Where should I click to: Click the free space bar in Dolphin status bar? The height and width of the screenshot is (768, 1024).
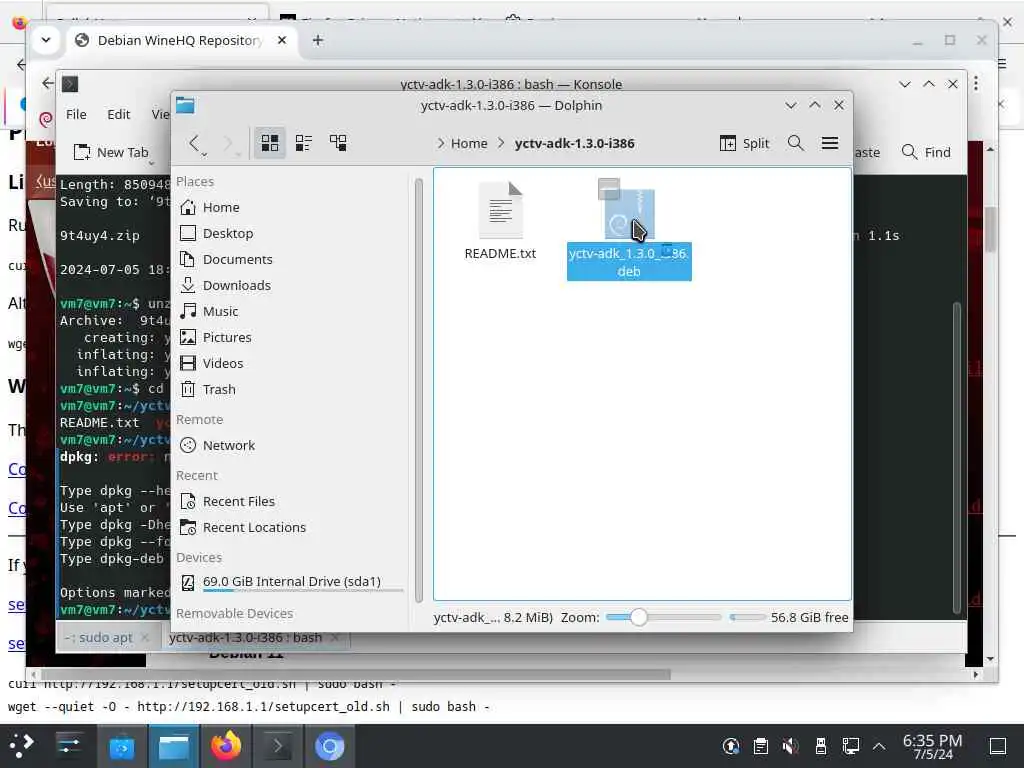click(748, 617)
